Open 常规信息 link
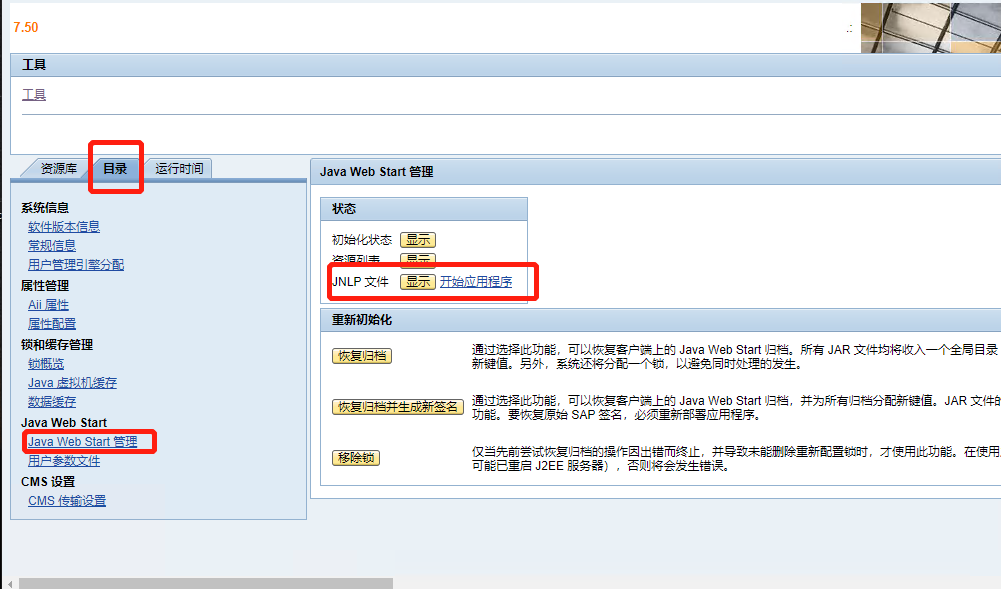 click(52, 246)
